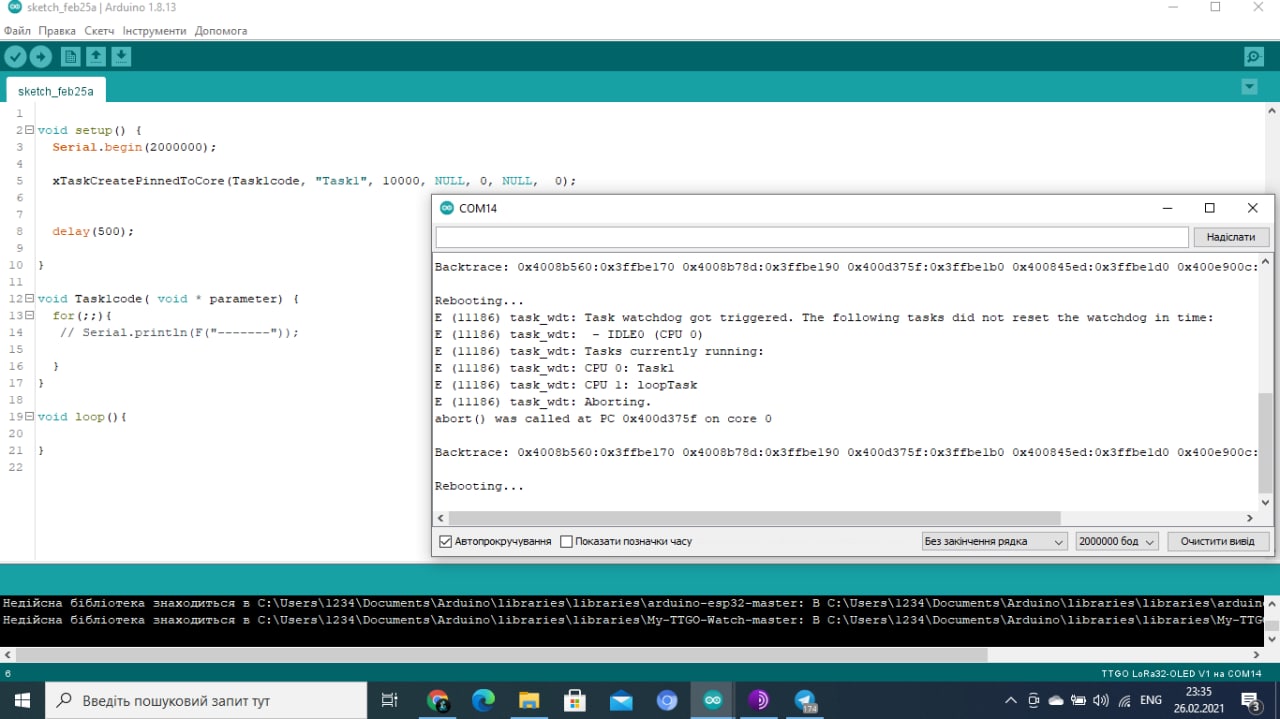Collapse the for loop fold marker
Image resolution: width=1280 pixels, height=719 pixels.
29,315
